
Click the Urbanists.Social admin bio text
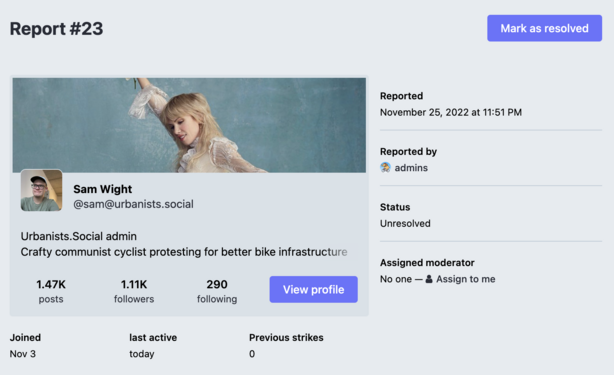click(x=79, y=236)
